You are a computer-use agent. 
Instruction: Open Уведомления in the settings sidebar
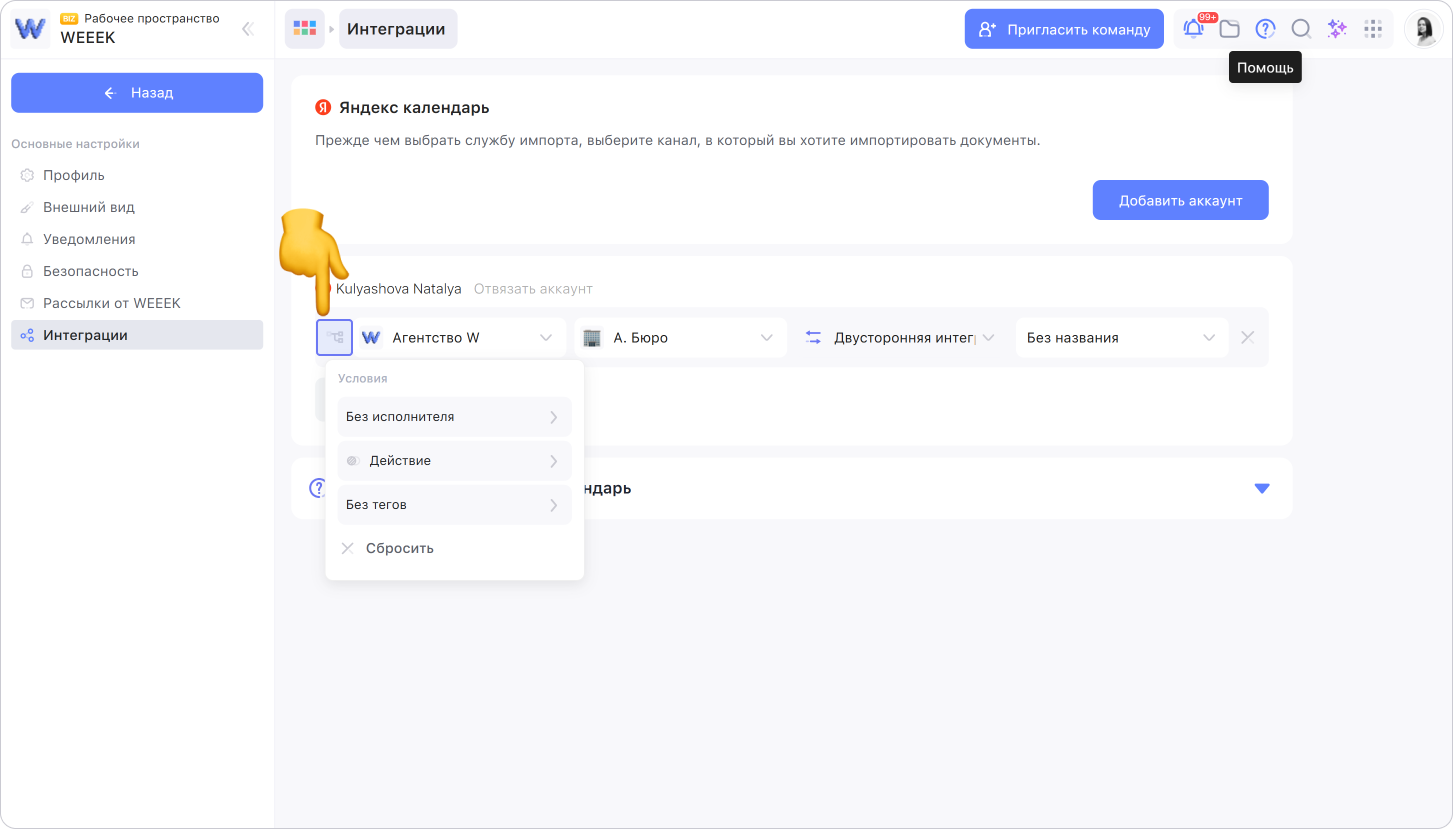point(89,239)
